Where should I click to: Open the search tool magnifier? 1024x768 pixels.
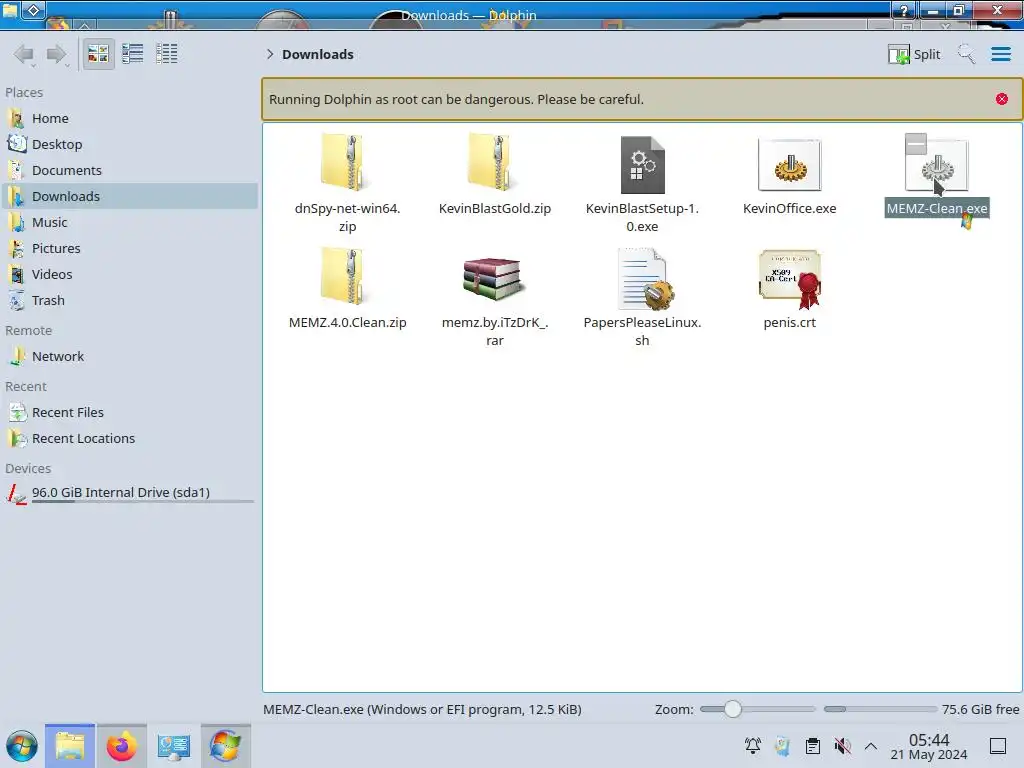click(966, 54)
